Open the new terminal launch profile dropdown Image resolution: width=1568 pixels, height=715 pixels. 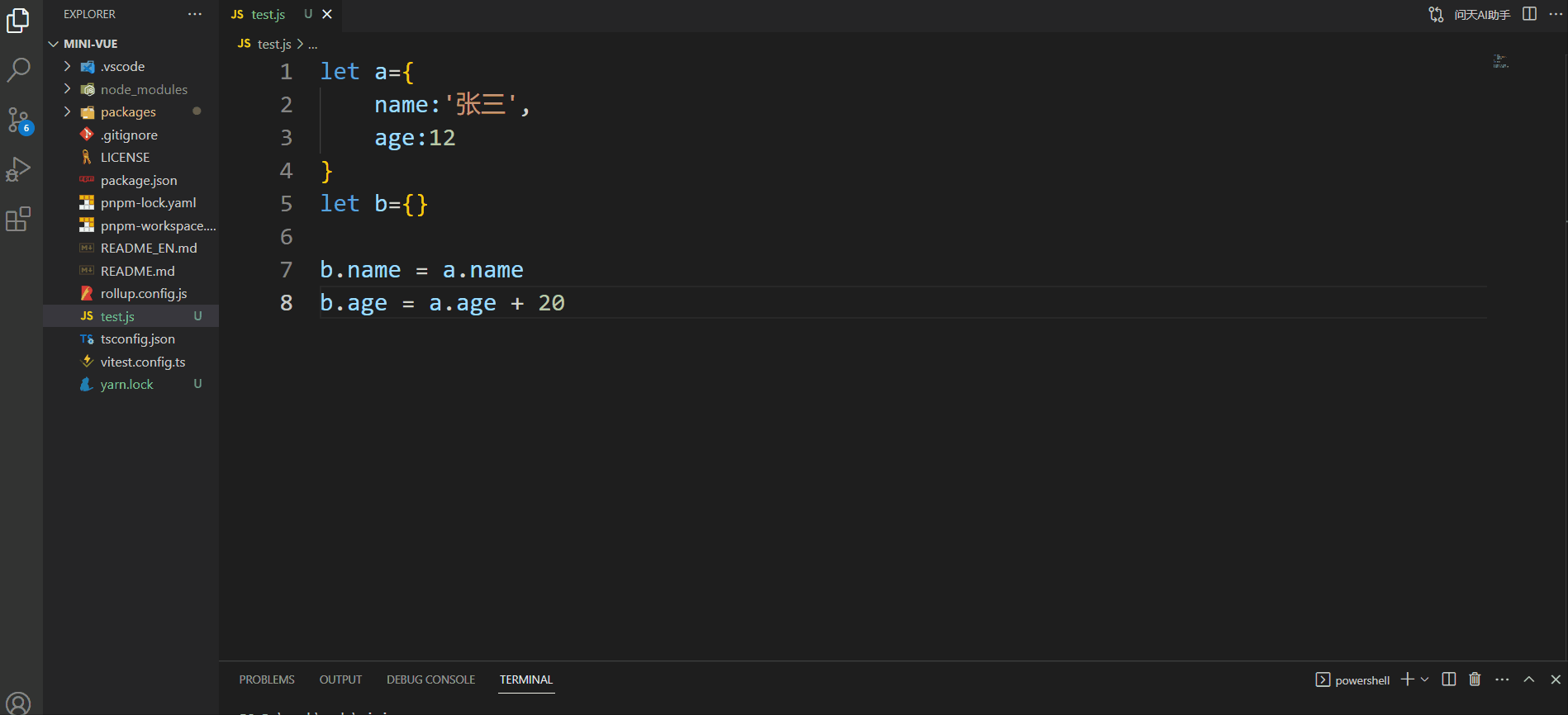pyautogui.click(x=1424, y=679)
